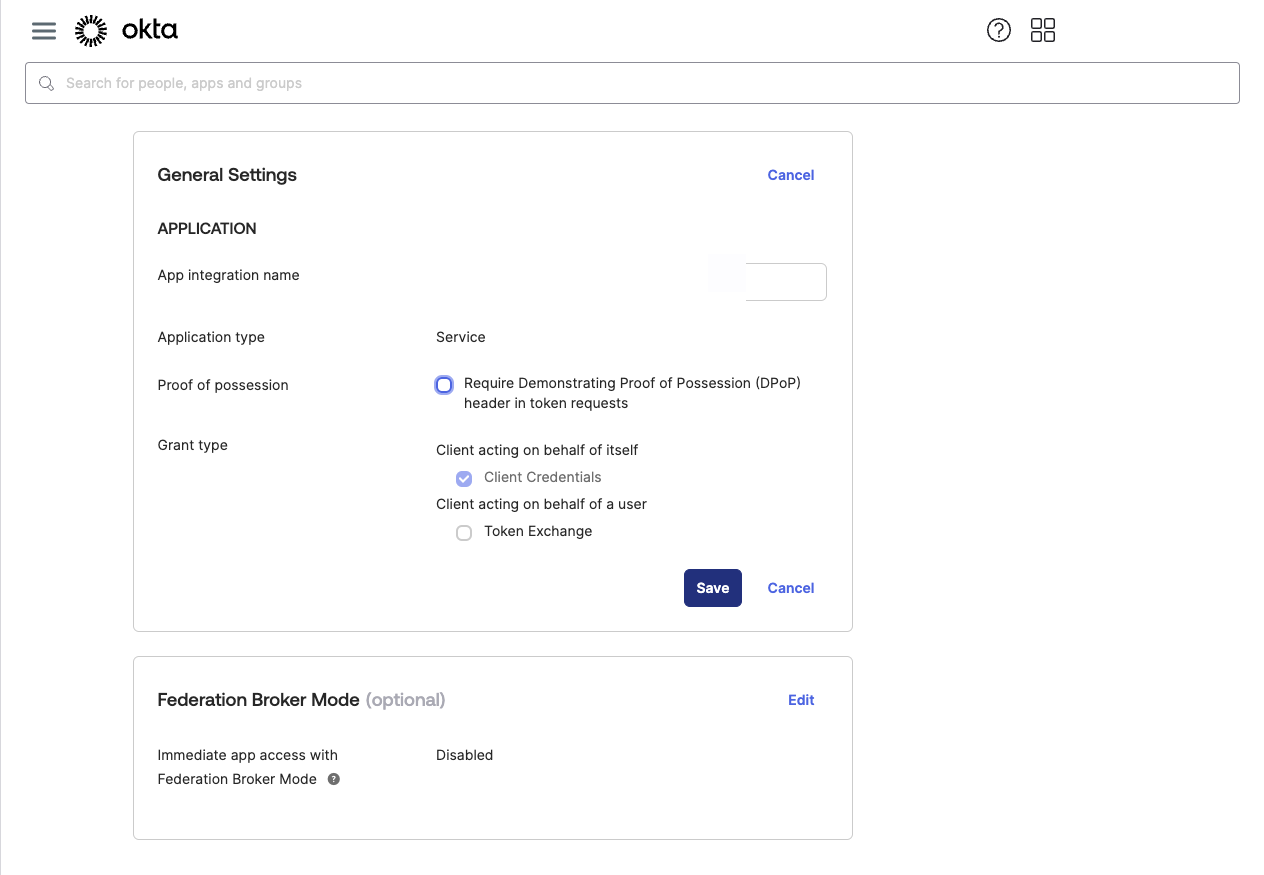Click Cancel in General Settings header
Screen dimensions: 1264x875
point(790,175)
